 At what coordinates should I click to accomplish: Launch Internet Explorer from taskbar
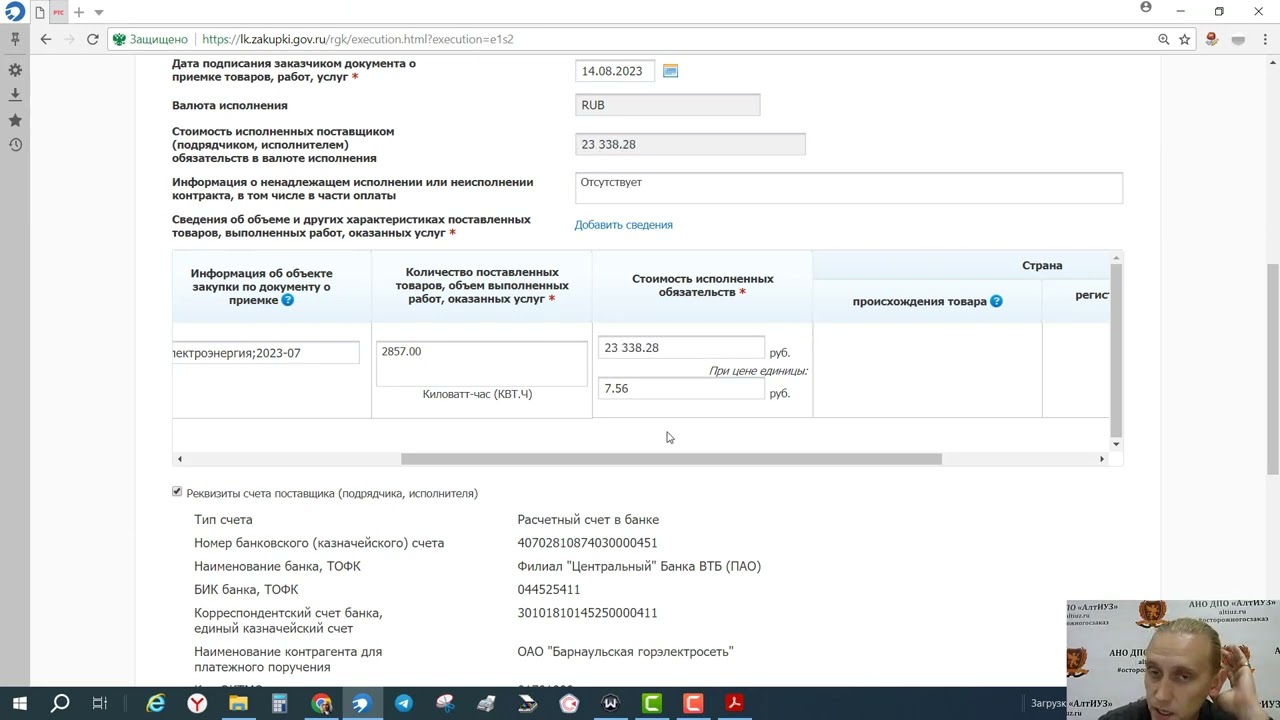point(156,703)
